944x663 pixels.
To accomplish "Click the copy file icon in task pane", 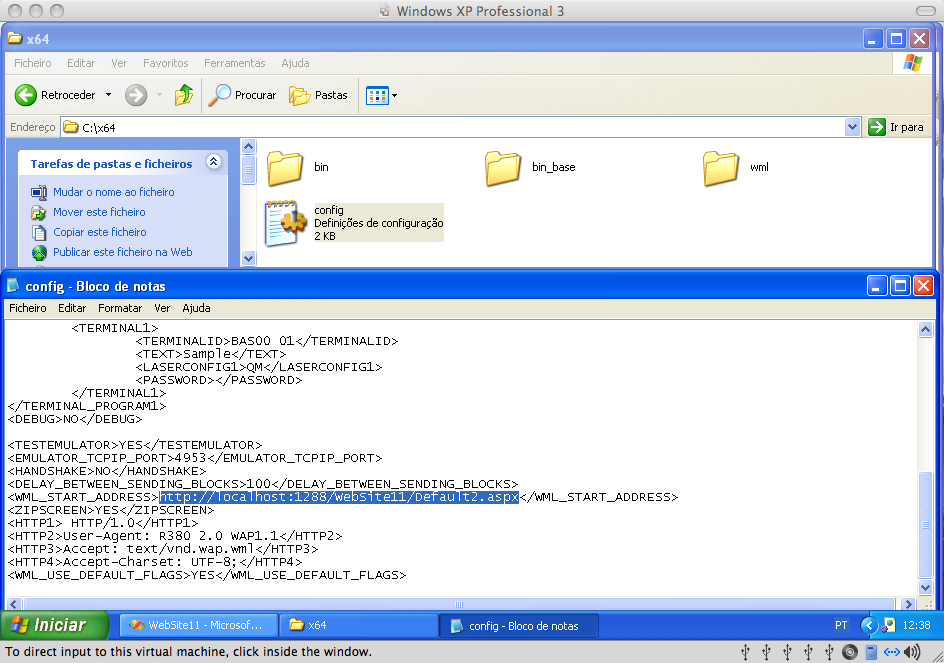I will click(x=39, y=232).
